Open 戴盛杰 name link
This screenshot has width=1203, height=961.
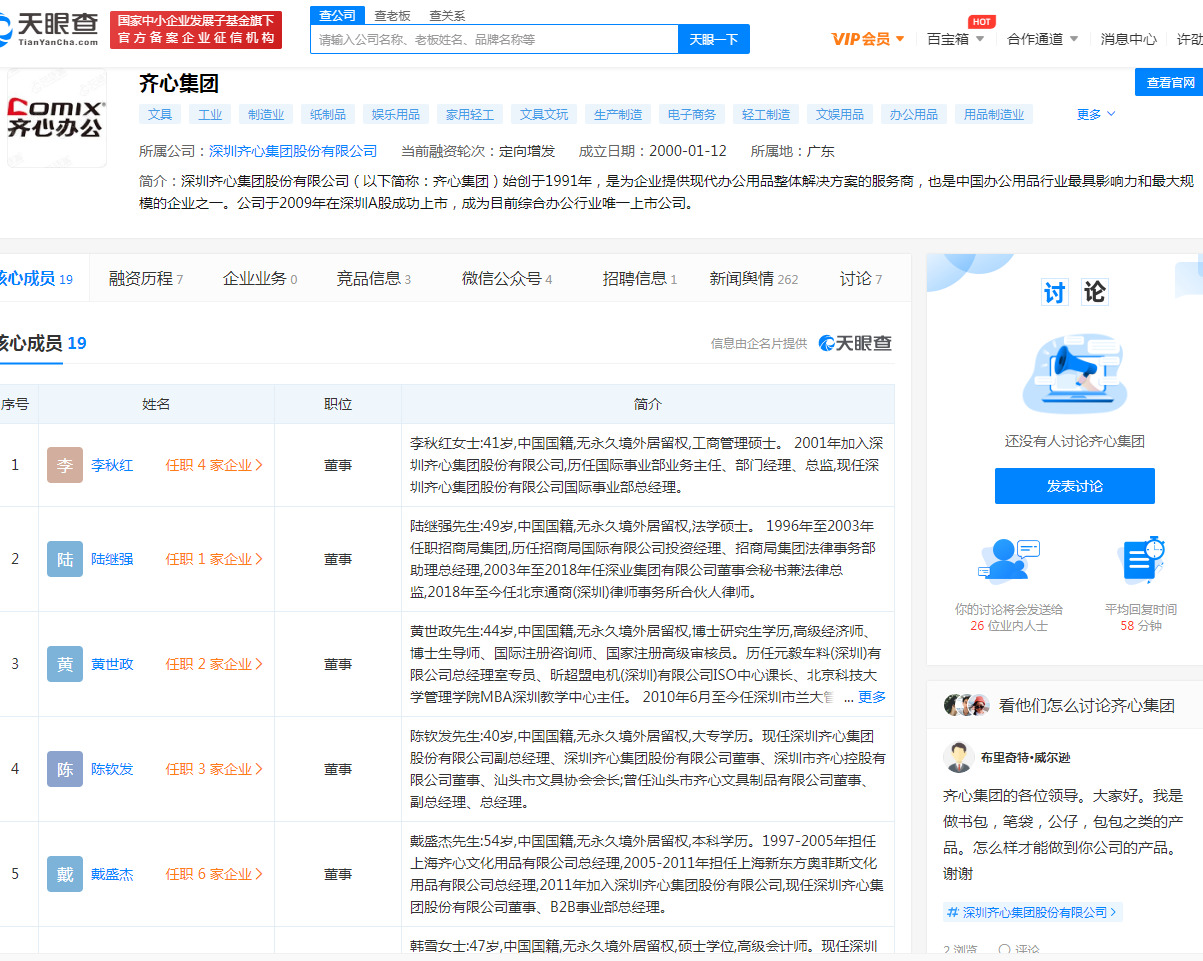pos(112,874)
